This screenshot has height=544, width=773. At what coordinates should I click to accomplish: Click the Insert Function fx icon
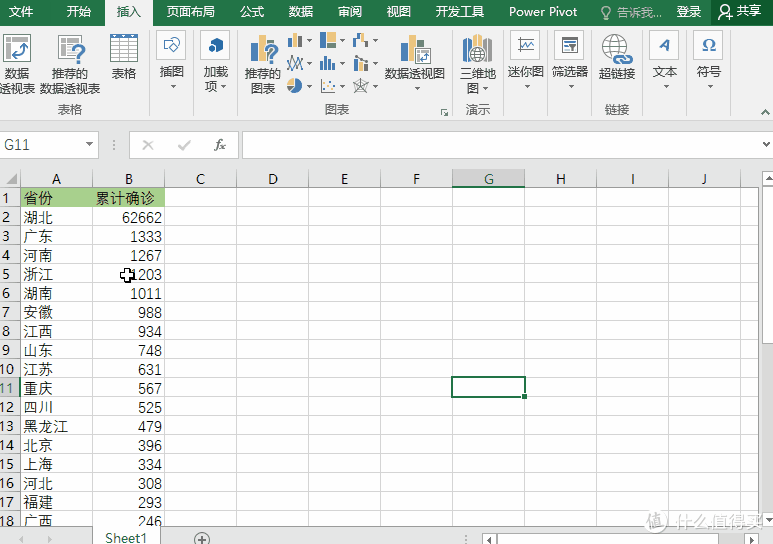(220, 145)
